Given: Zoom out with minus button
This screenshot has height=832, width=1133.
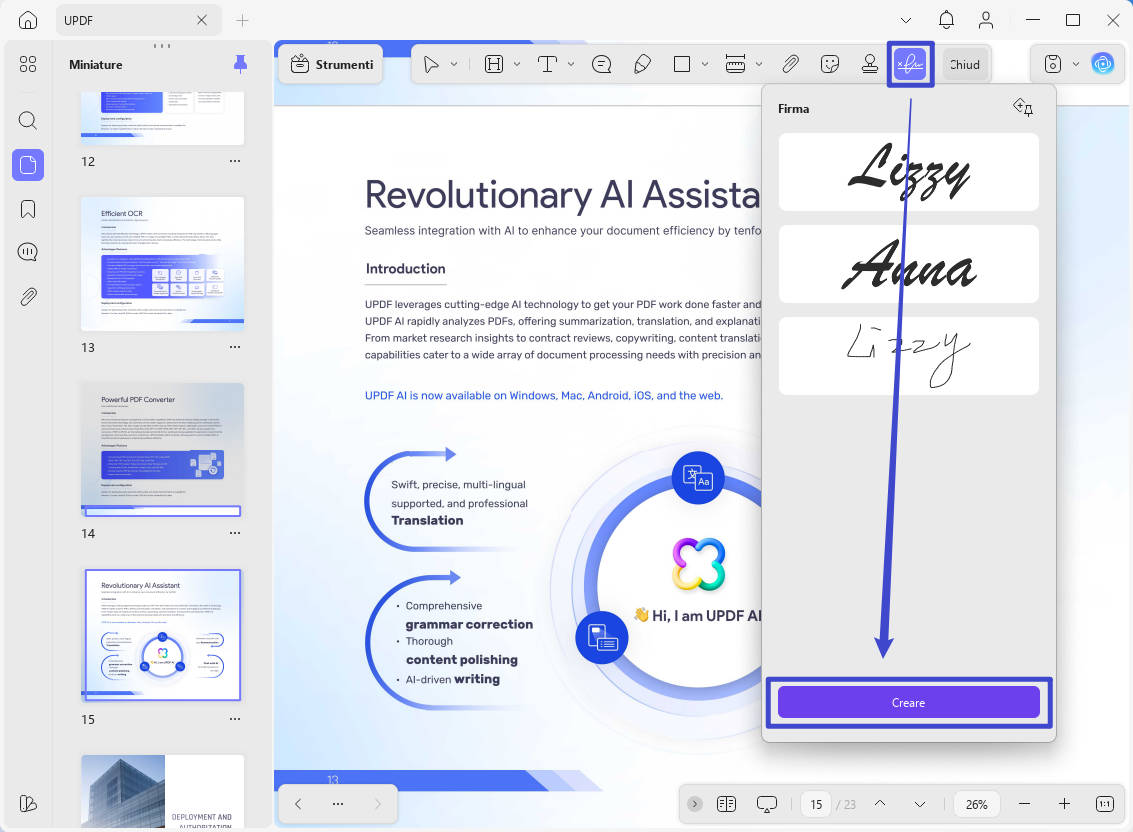Looking at the screenshot, I should (1024, 804).
